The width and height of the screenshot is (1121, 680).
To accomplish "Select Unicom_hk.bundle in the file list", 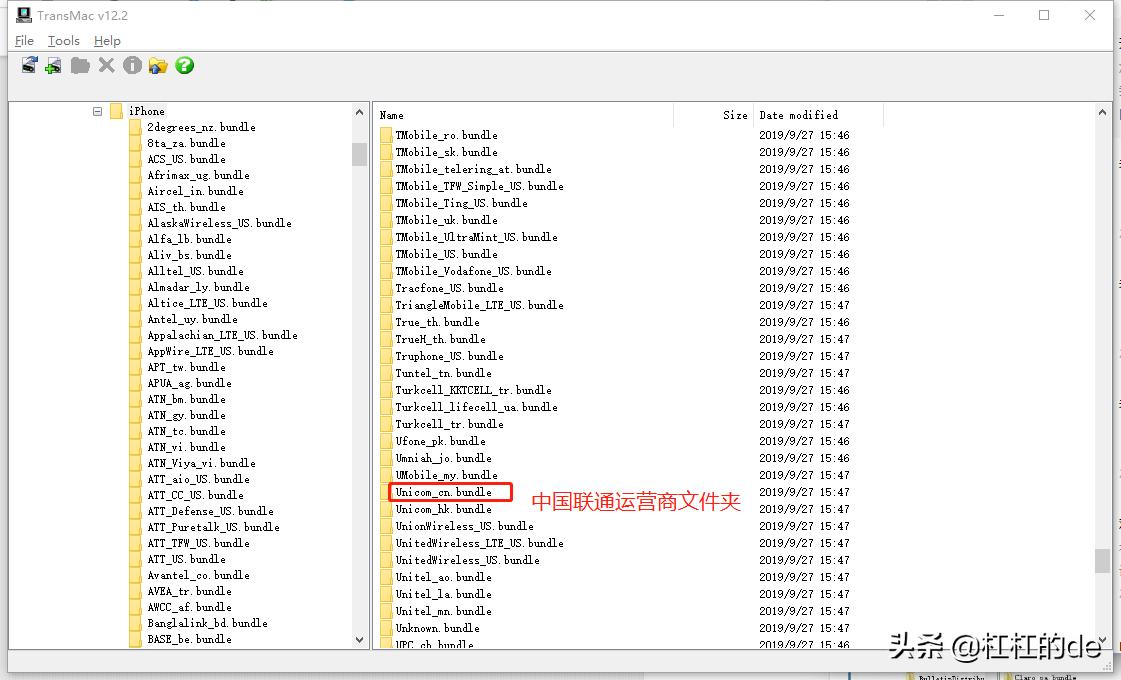I will click(x=443, y=510).
